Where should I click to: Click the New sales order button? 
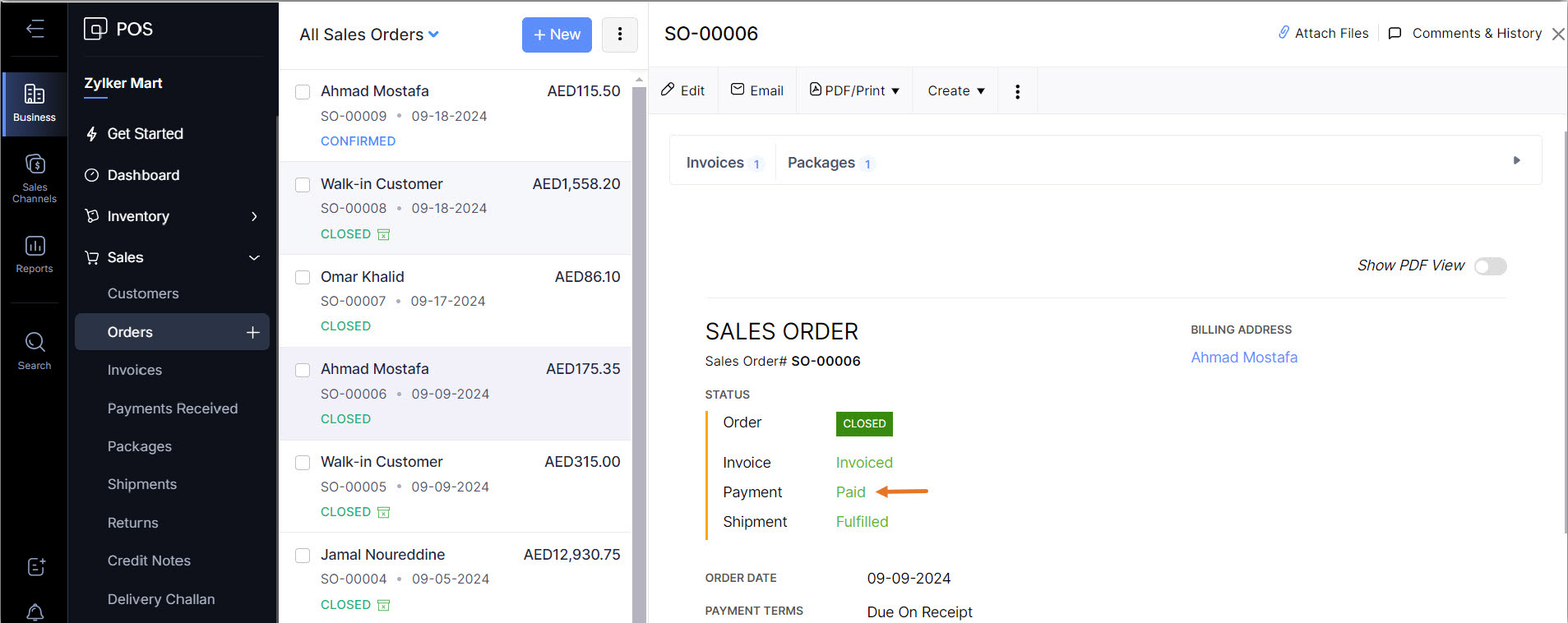(557, 35)
